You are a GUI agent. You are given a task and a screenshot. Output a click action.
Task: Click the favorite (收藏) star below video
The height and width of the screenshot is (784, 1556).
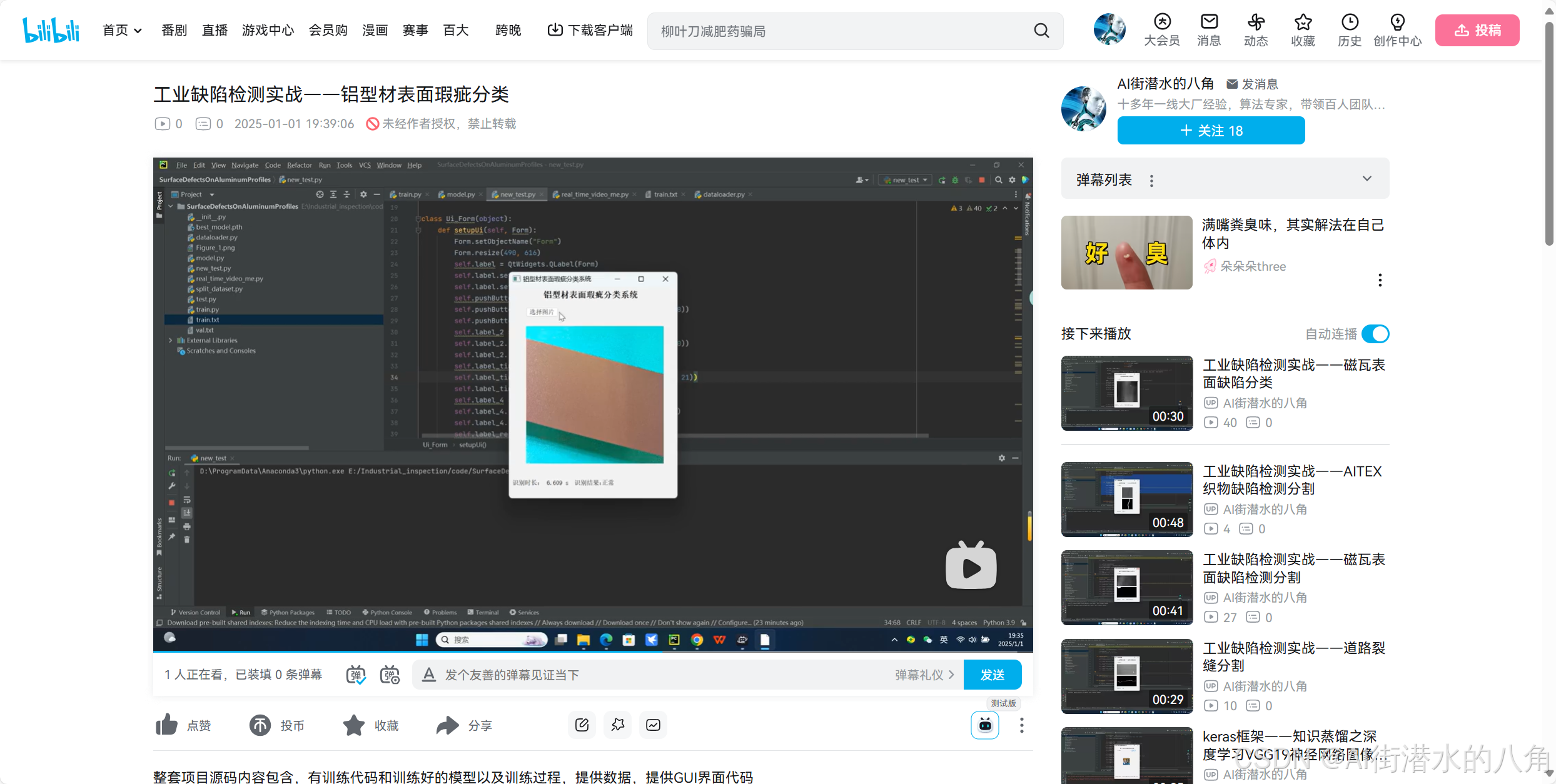pyautogui.click(x=354, y=725)
